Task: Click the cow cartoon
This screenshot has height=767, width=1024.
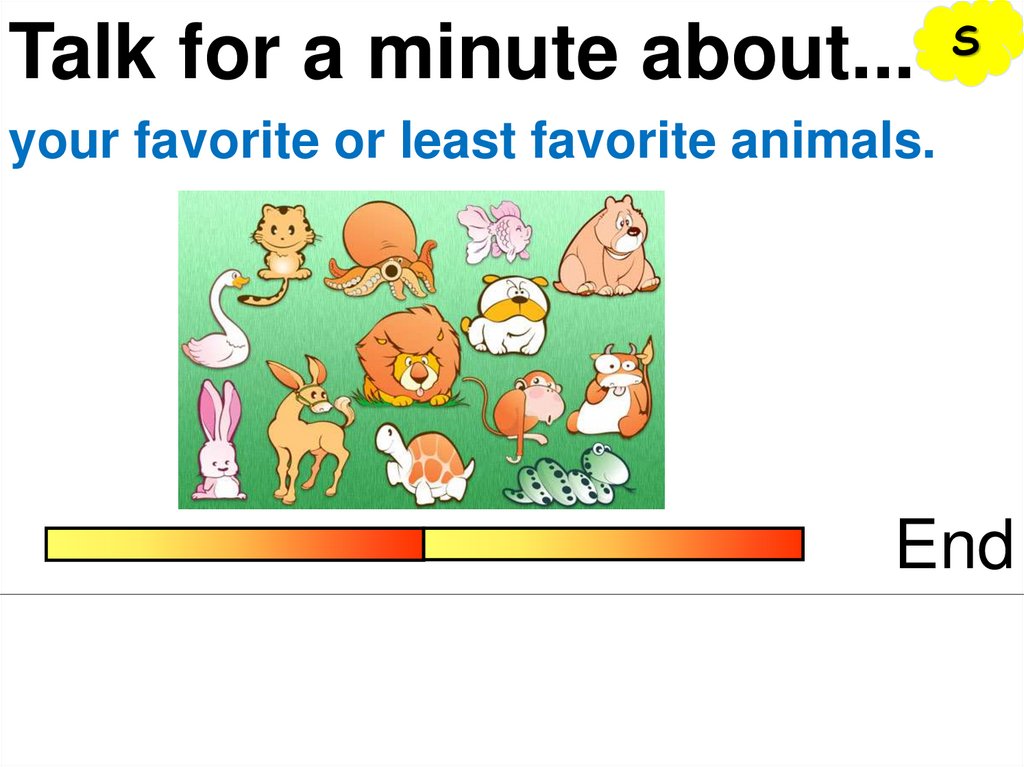Action: pyautogui.click(x=614, y=392)
